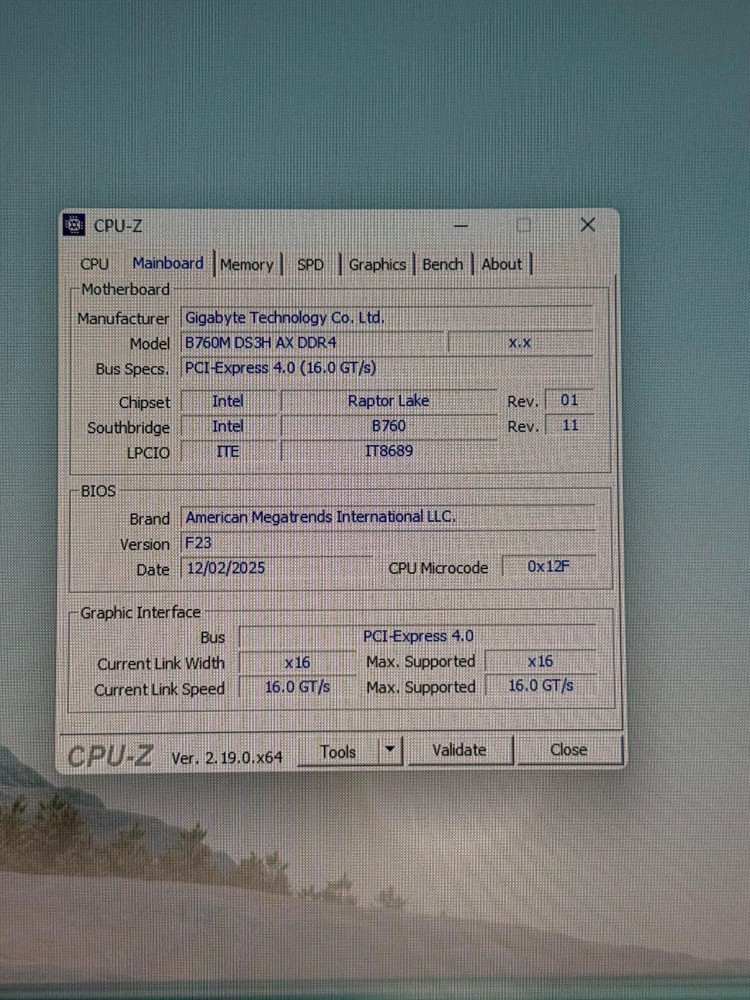Click the Manufacturer field Gigabyte Technology Co. Ltd.
This screenshot has height=1000, width=750.
click(x=387, y=318)
